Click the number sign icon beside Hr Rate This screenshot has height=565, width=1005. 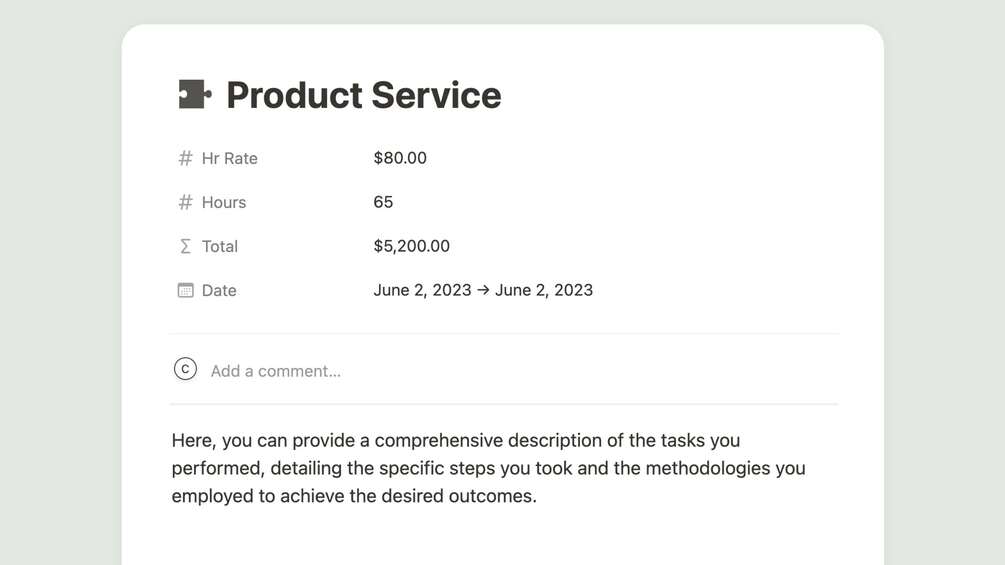pyautogui.click(x=185, y=158)
